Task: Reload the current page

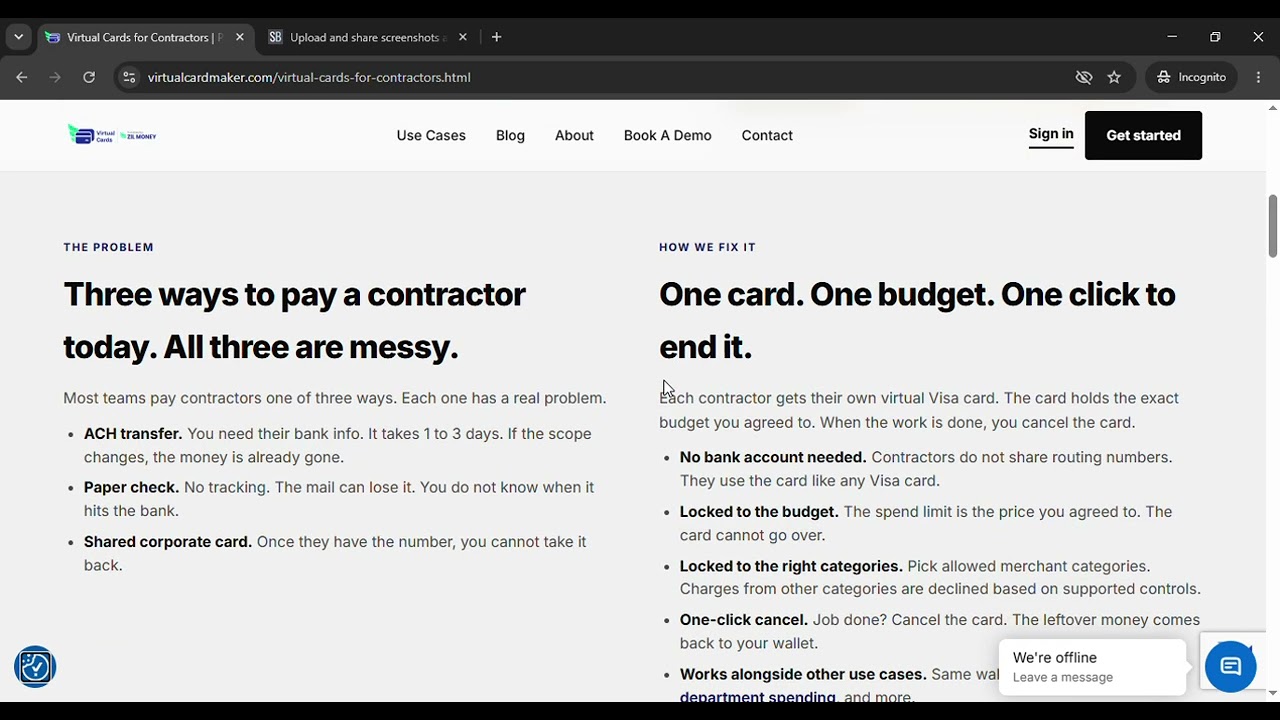Action: coord(89,77)
